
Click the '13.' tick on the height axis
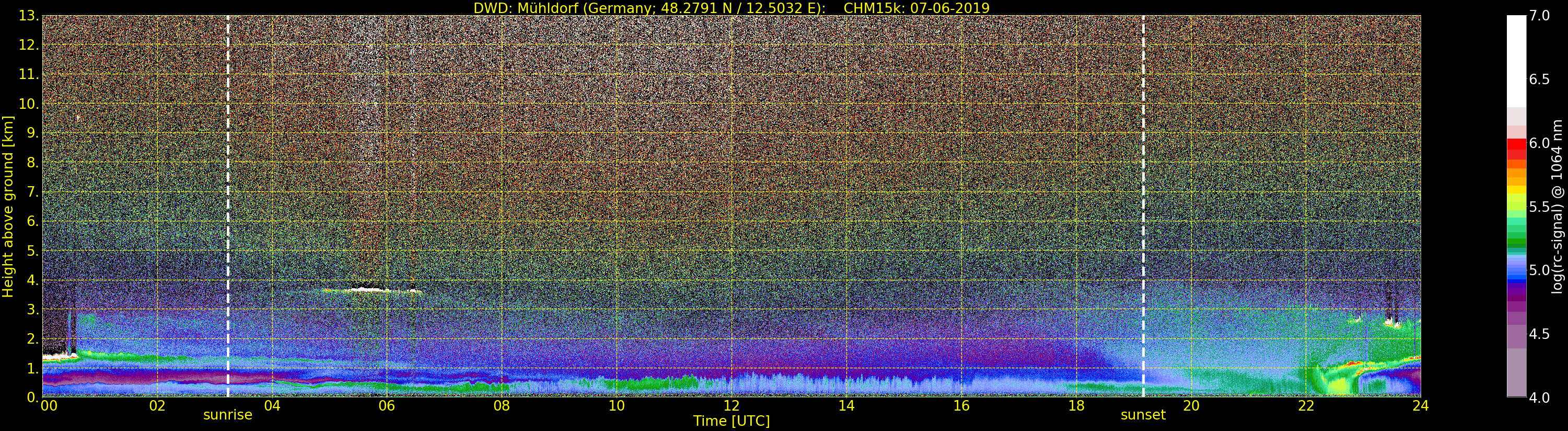coord(29,16)
